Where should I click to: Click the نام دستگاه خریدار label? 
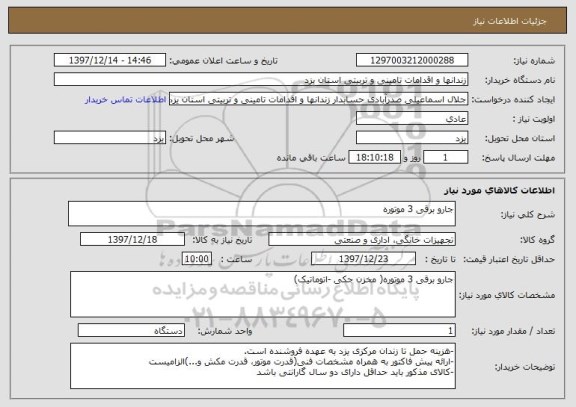[520, 80]
